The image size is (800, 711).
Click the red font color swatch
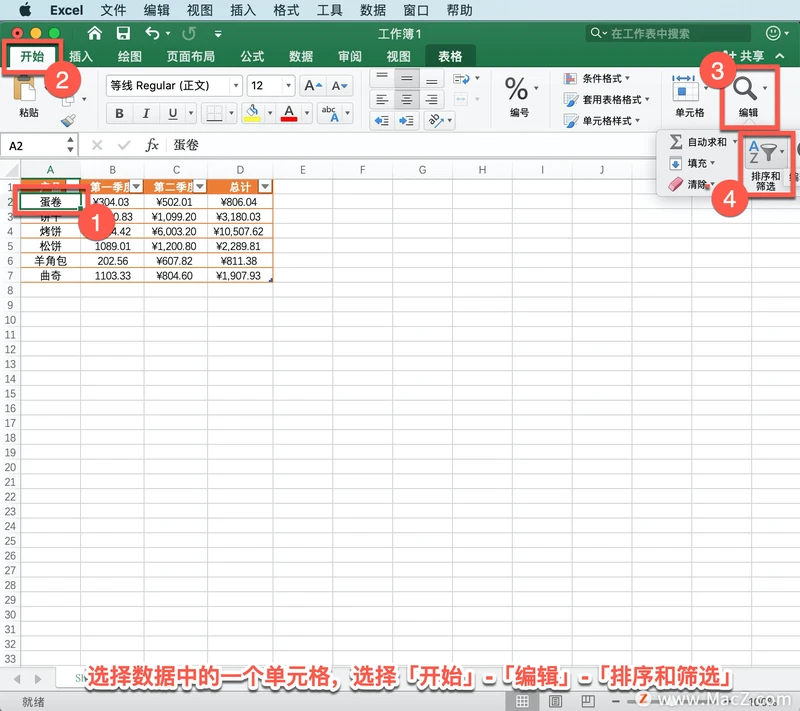coord(289,113)
